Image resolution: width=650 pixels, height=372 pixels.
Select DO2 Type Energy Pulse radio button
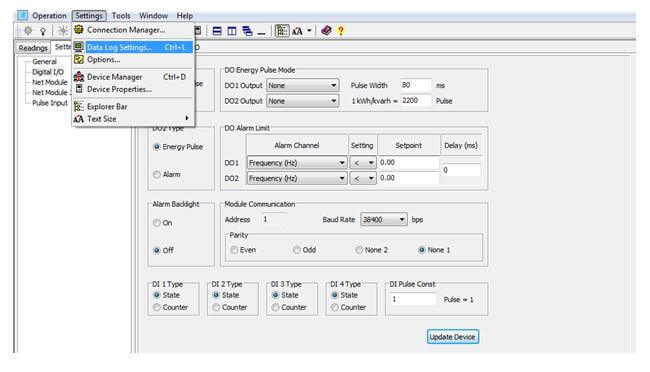click(x=157, y=147)
